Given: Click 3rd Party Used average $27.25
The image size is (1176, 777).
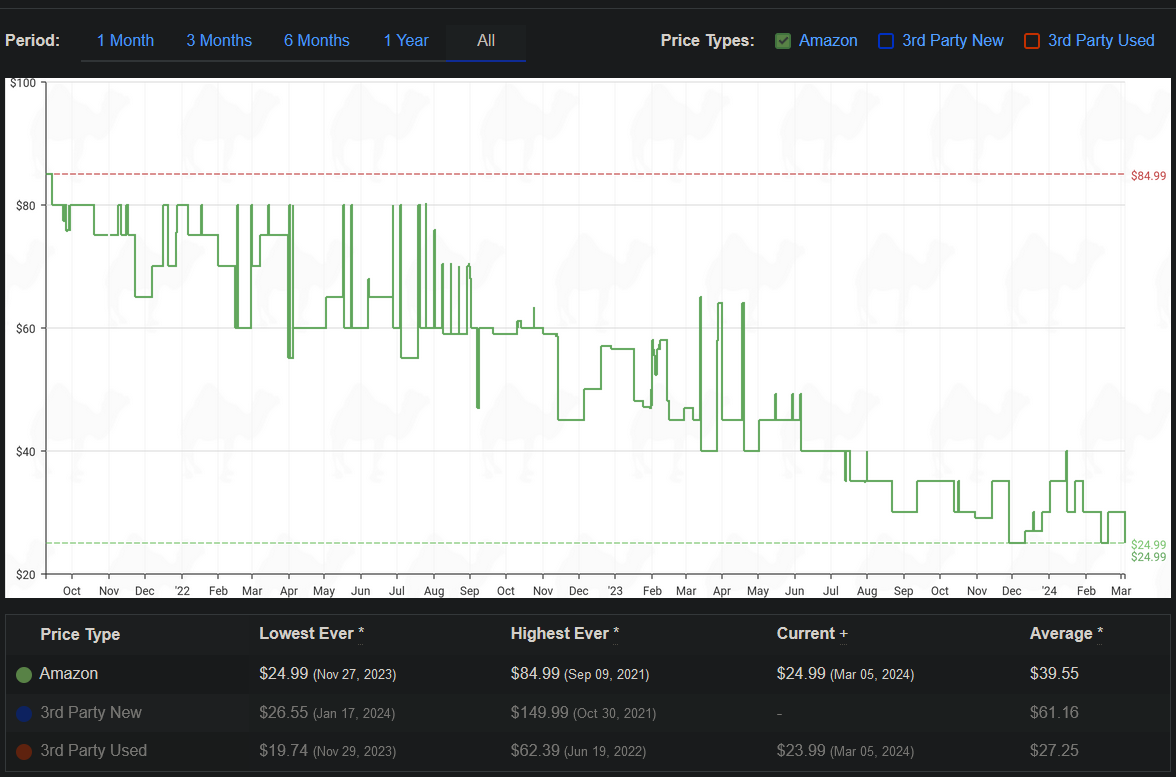Looking at the screenshot, I should [1054, 751].
